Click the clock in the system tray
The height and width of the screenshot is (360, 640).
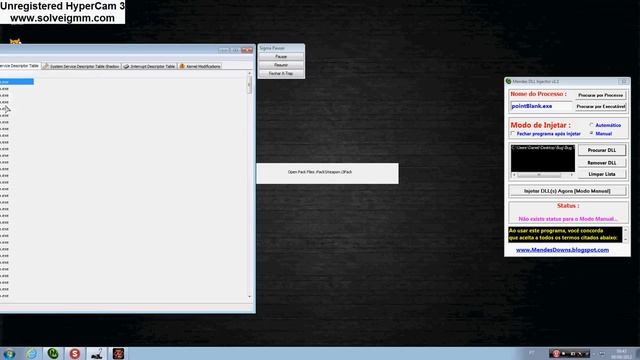coord(621,353)
